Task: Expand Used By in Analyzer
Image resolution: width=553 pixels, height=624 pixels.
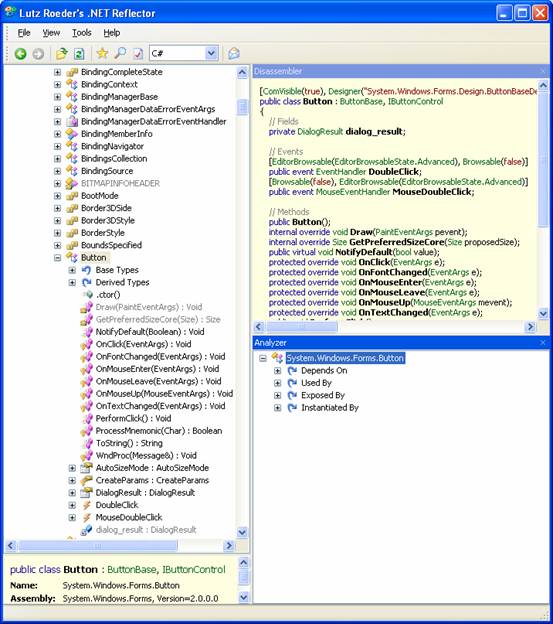Action: point(278,383)
